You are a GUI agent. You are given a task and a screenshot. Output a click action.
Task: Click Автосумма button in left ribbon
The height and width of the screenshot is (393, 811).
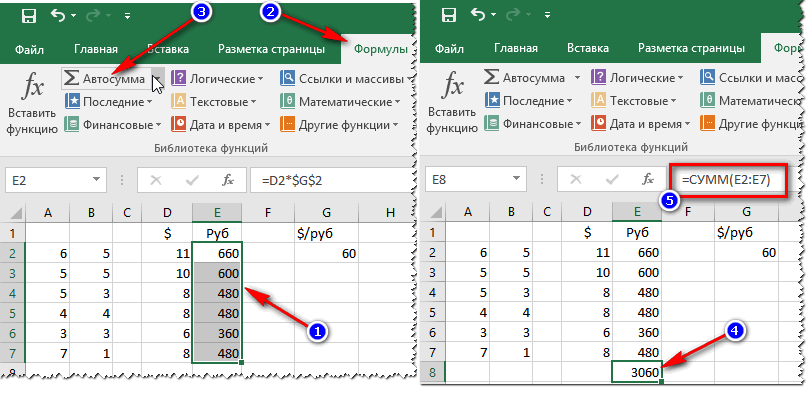(106, 79)
